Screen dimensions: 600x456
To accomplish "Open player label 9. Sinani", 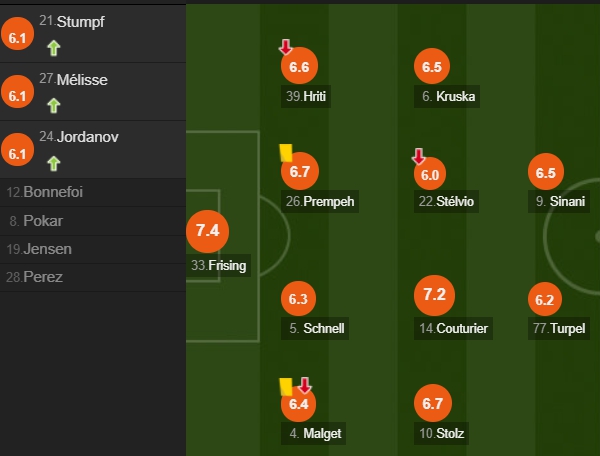I will (559, 201).
